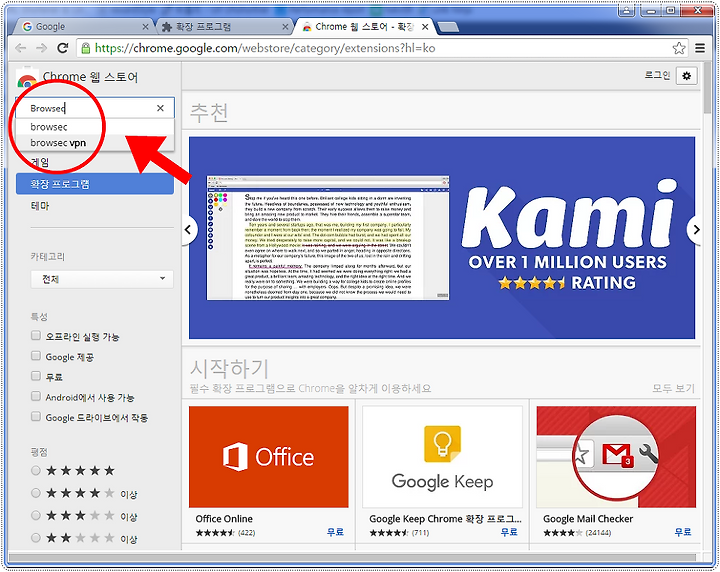720x572 pixels.
Task: Close the Google tab
Action: click(x=146, y=27)
